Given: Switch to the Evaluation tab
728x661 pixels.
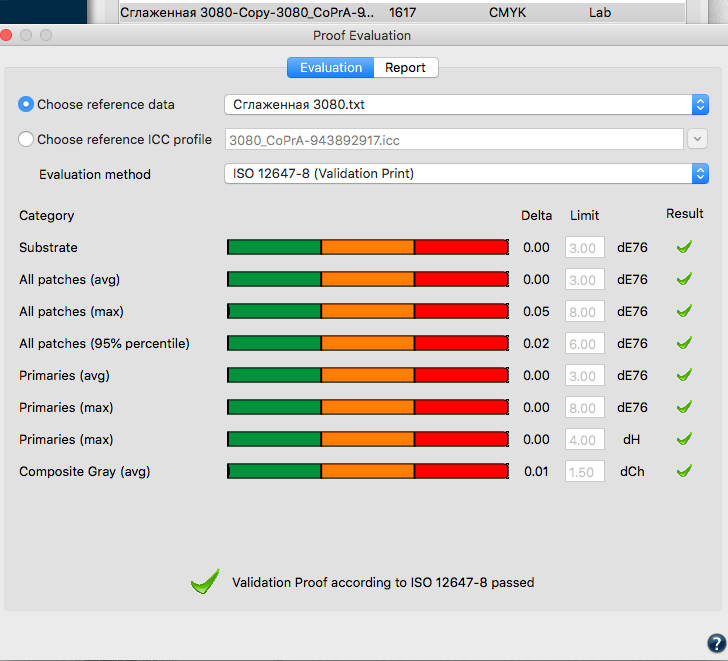Looking at the screenshot, I should (331, 67).
